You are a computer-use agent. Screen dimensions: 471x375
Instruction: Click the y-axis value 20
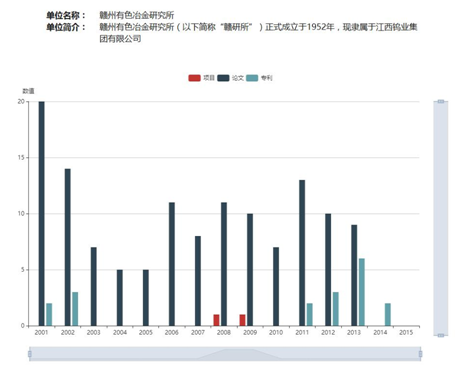tap(21, 102)
